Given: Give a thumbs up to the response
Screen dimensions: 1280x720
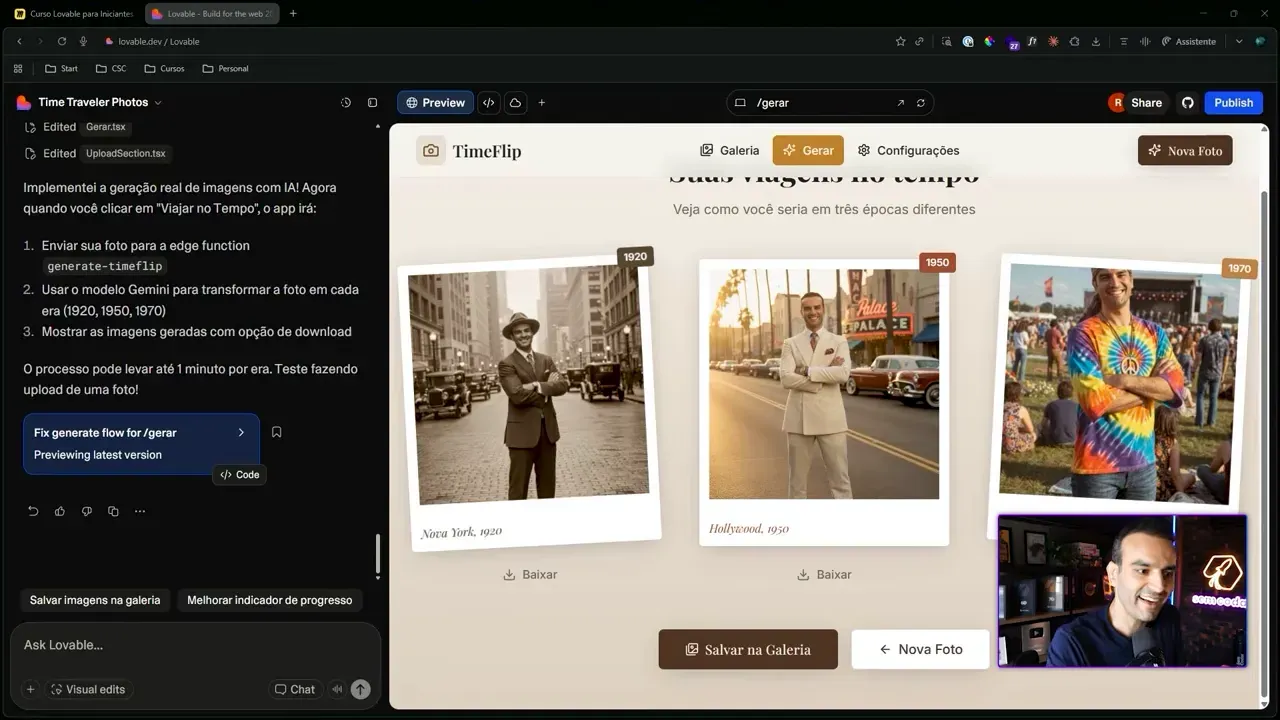Looking at the screenshot, I should pyautogui.click(x=59, y=511).
